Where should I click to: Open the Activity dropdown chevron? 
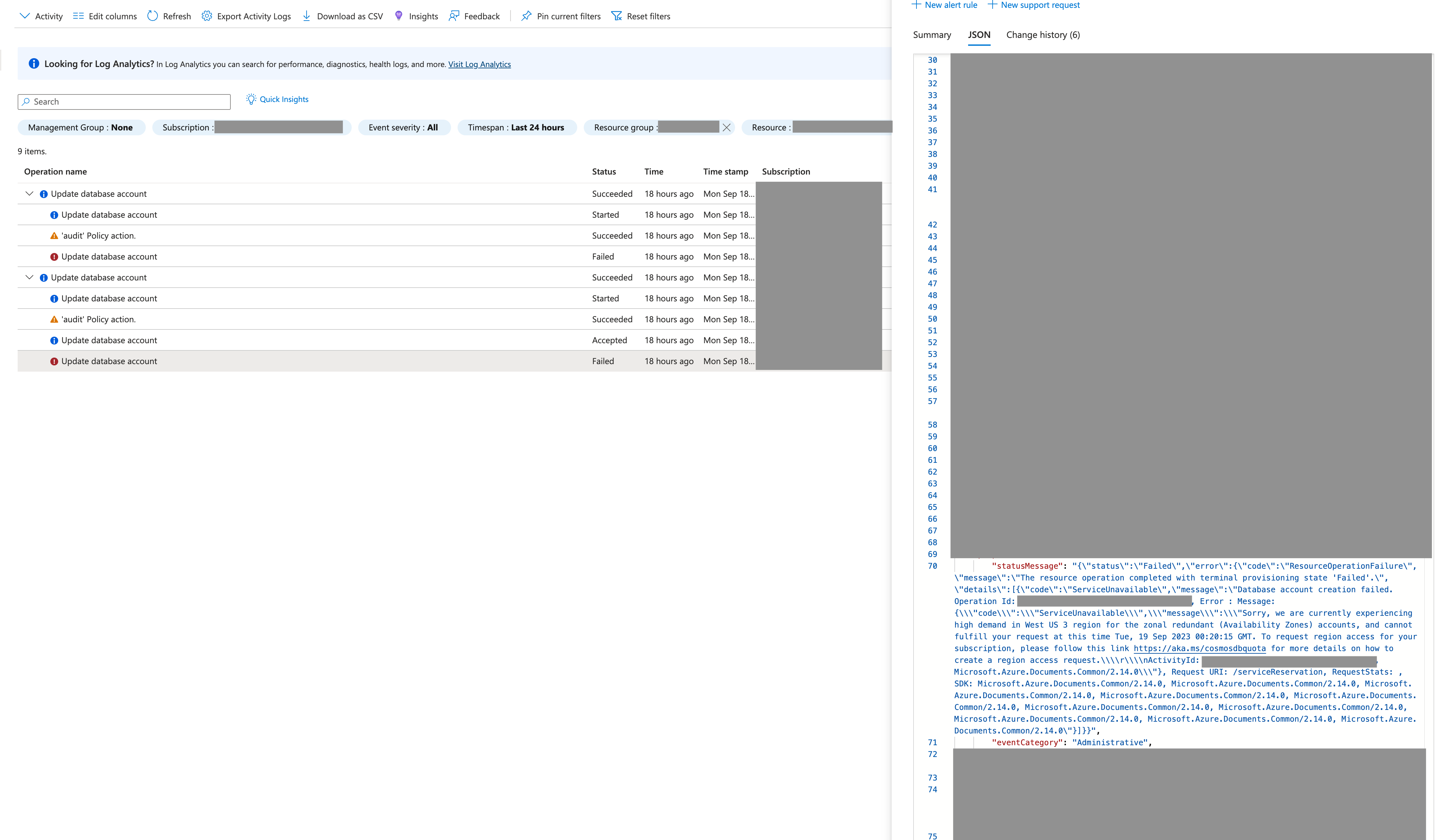click(x=24, y=16)
